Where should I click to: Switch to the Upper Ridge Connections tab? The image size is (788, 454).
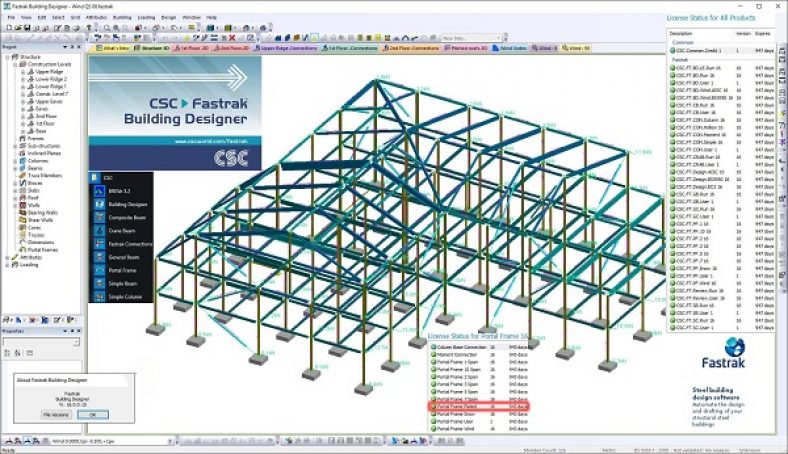(x=285, y=48)
